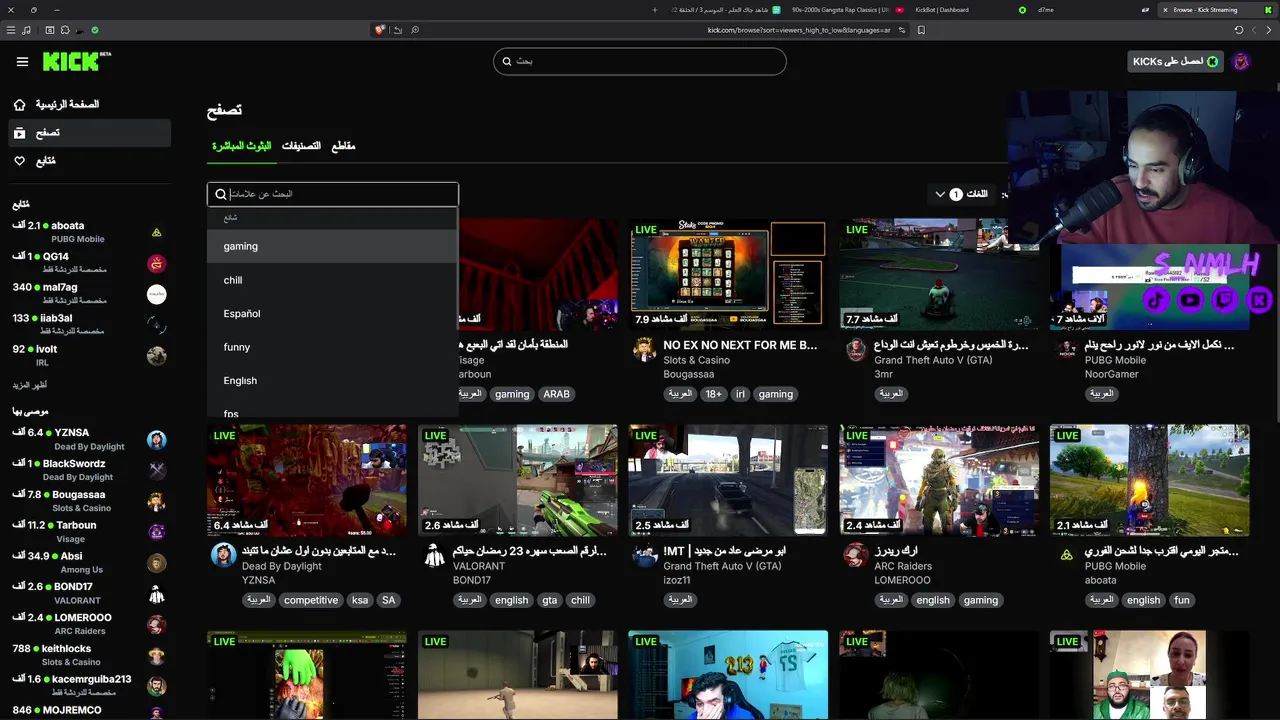Click gta tag under BOND17 stream
Screen dimensions: 1280x720
(x=550, y=600)
